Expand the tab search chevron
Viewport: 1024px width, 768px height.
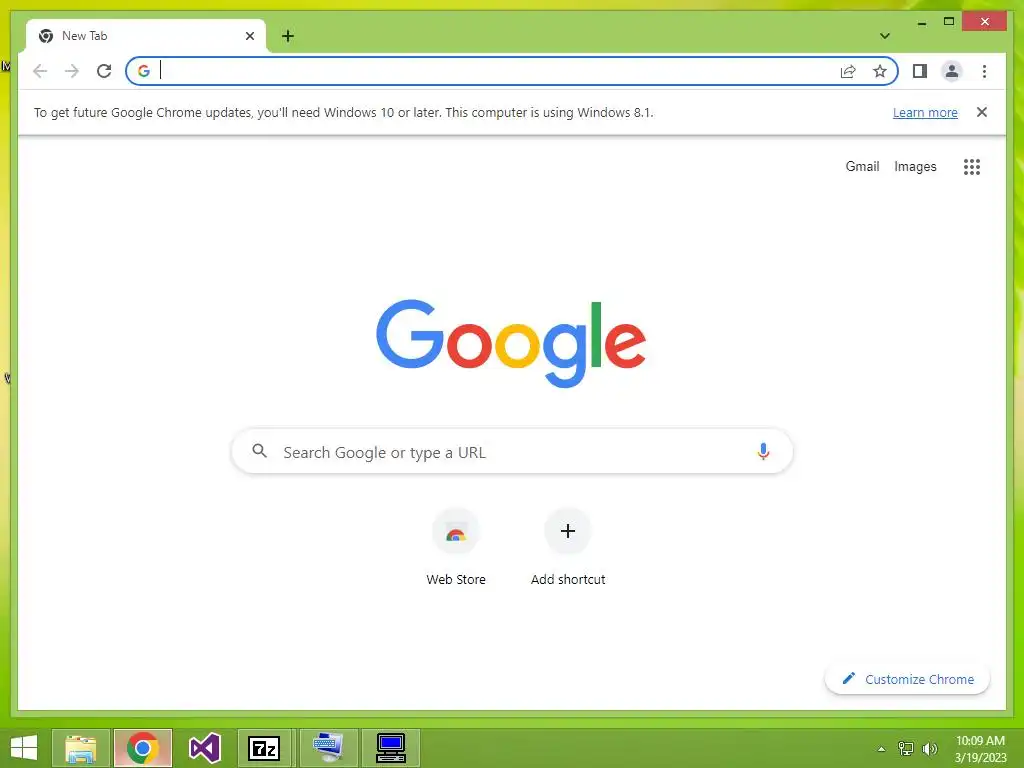click(884, 36)
